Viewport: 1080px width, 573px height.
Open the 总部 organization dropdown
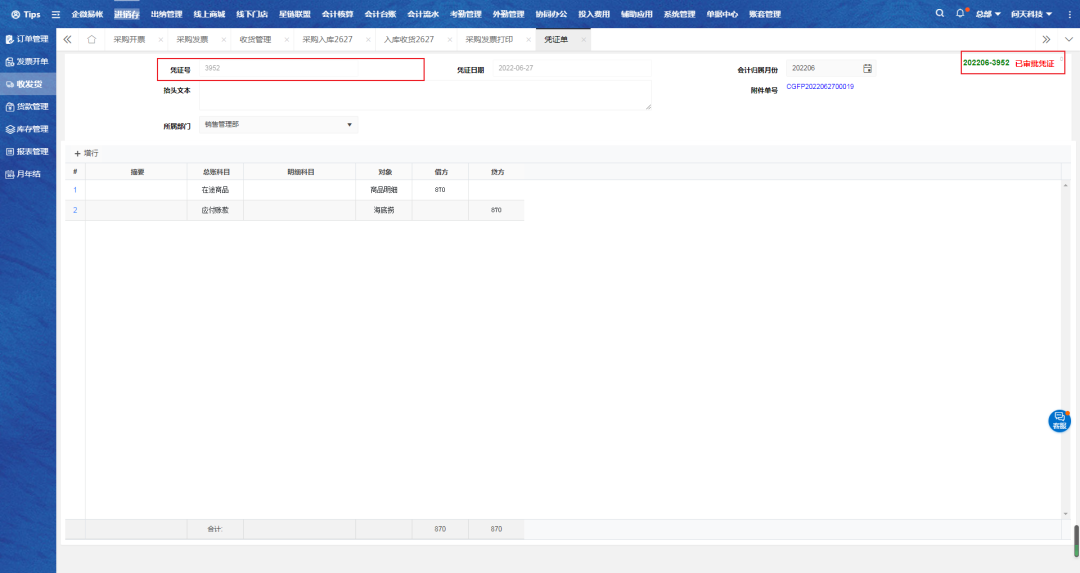pyautogui.click(x=988, y=15)
